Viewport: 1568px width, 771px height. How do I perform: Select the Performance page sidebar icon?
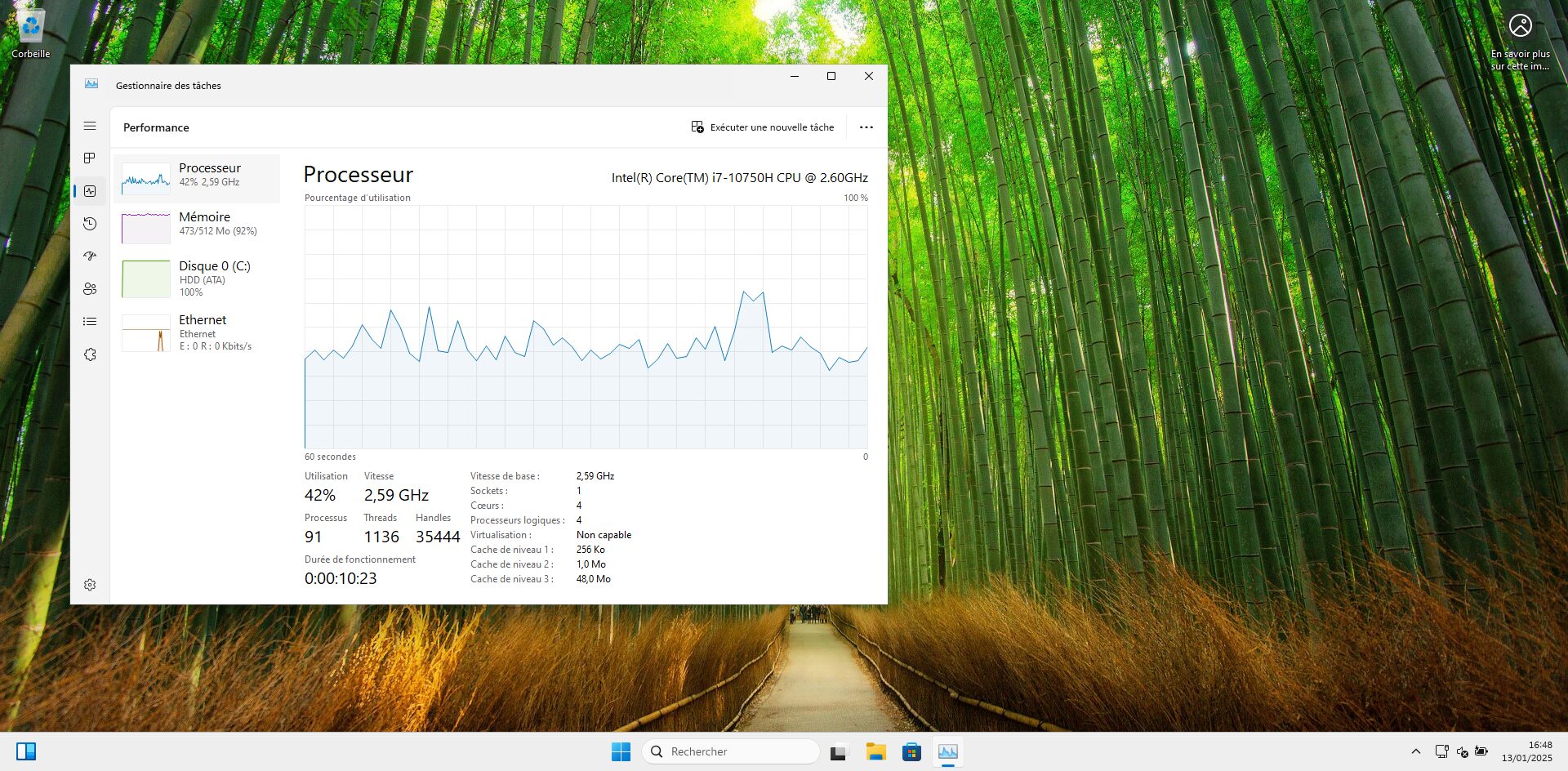tap(90, 191)
